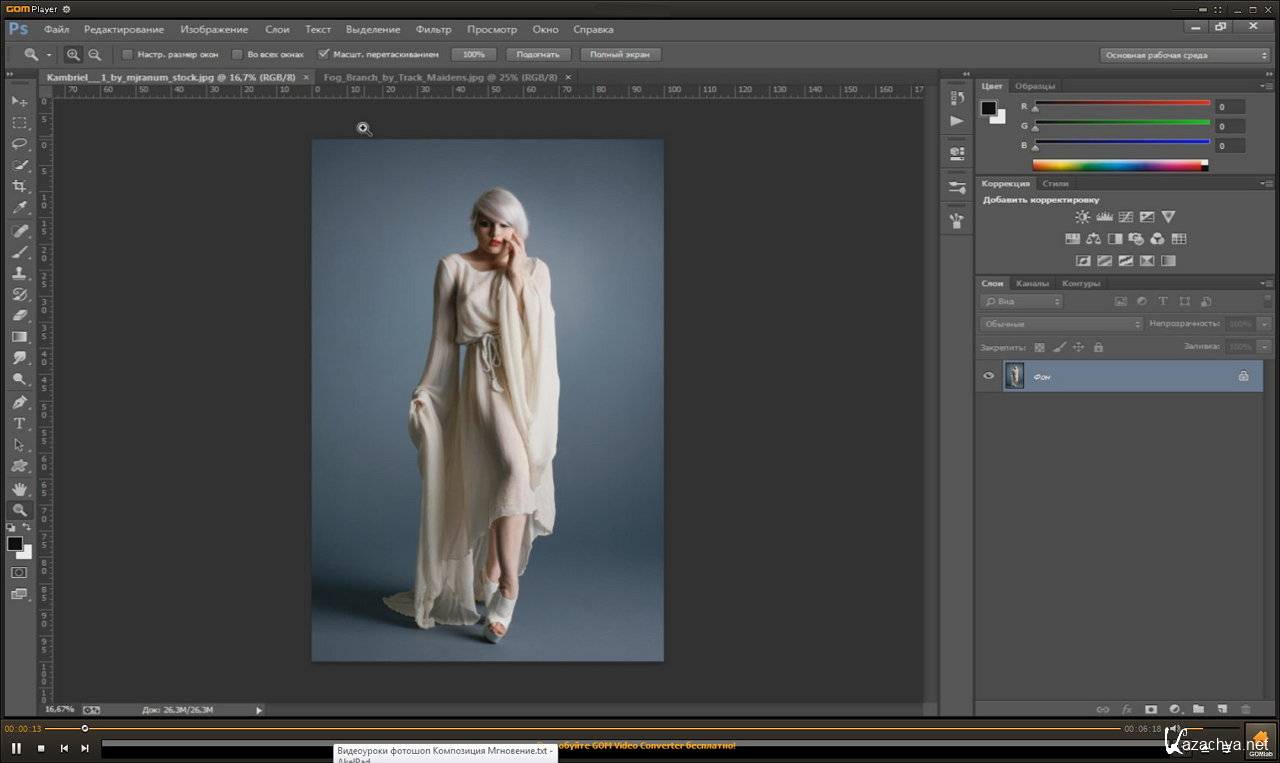The height and width of the screenshot is (763, 1280).
Task: Select the Horizontal Type tool
Action: [19, 423]
